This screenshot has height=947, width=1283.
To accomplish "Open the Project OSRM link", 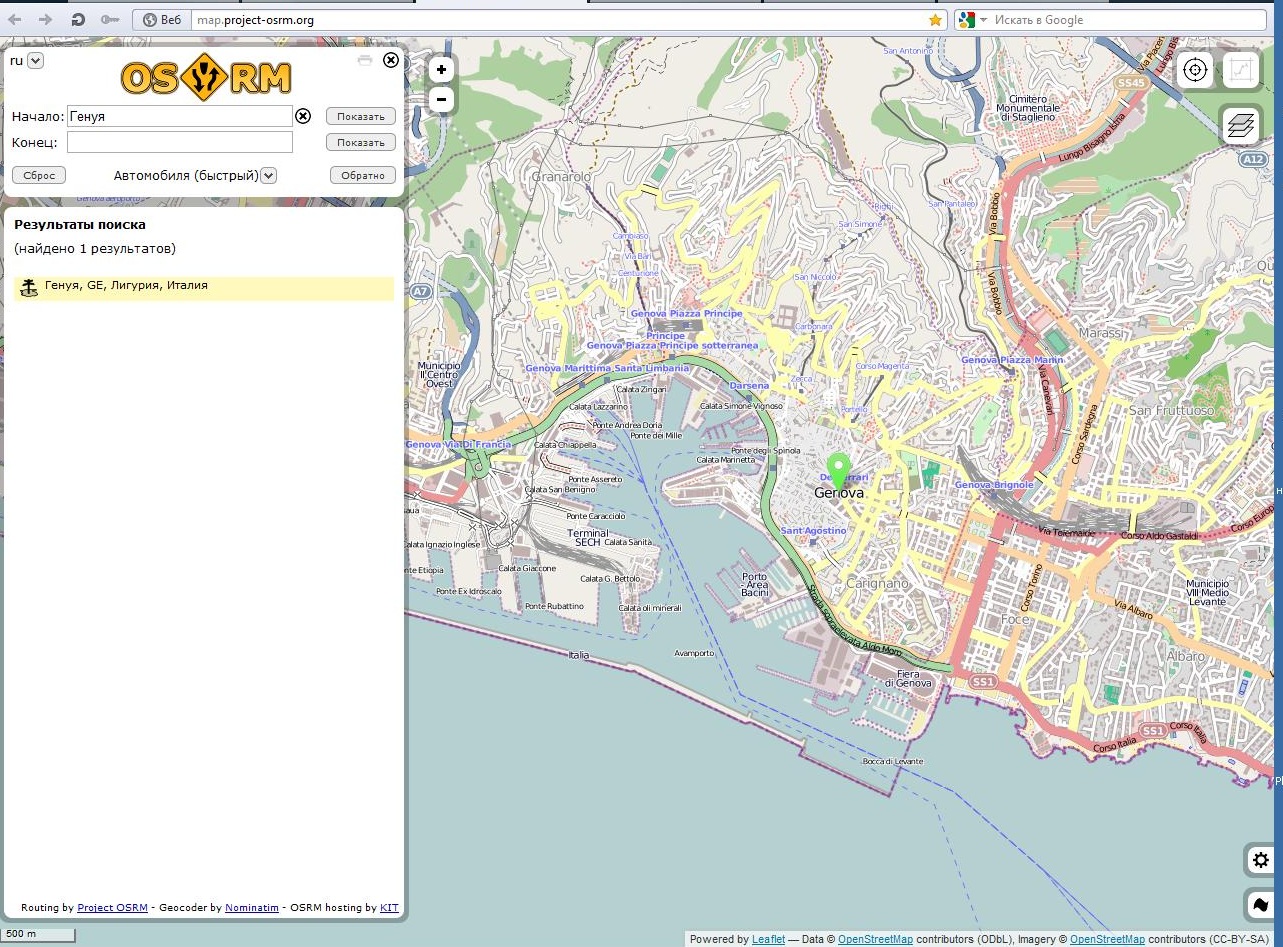I will (x=112, y=908).
